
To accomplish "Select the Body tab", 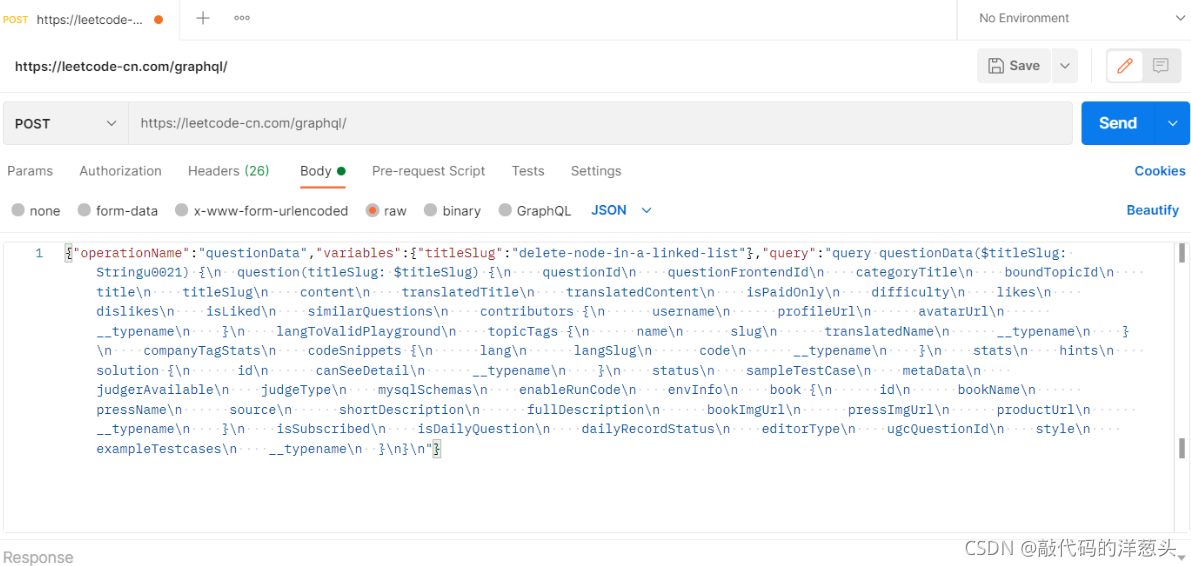I will pos(323,171).
